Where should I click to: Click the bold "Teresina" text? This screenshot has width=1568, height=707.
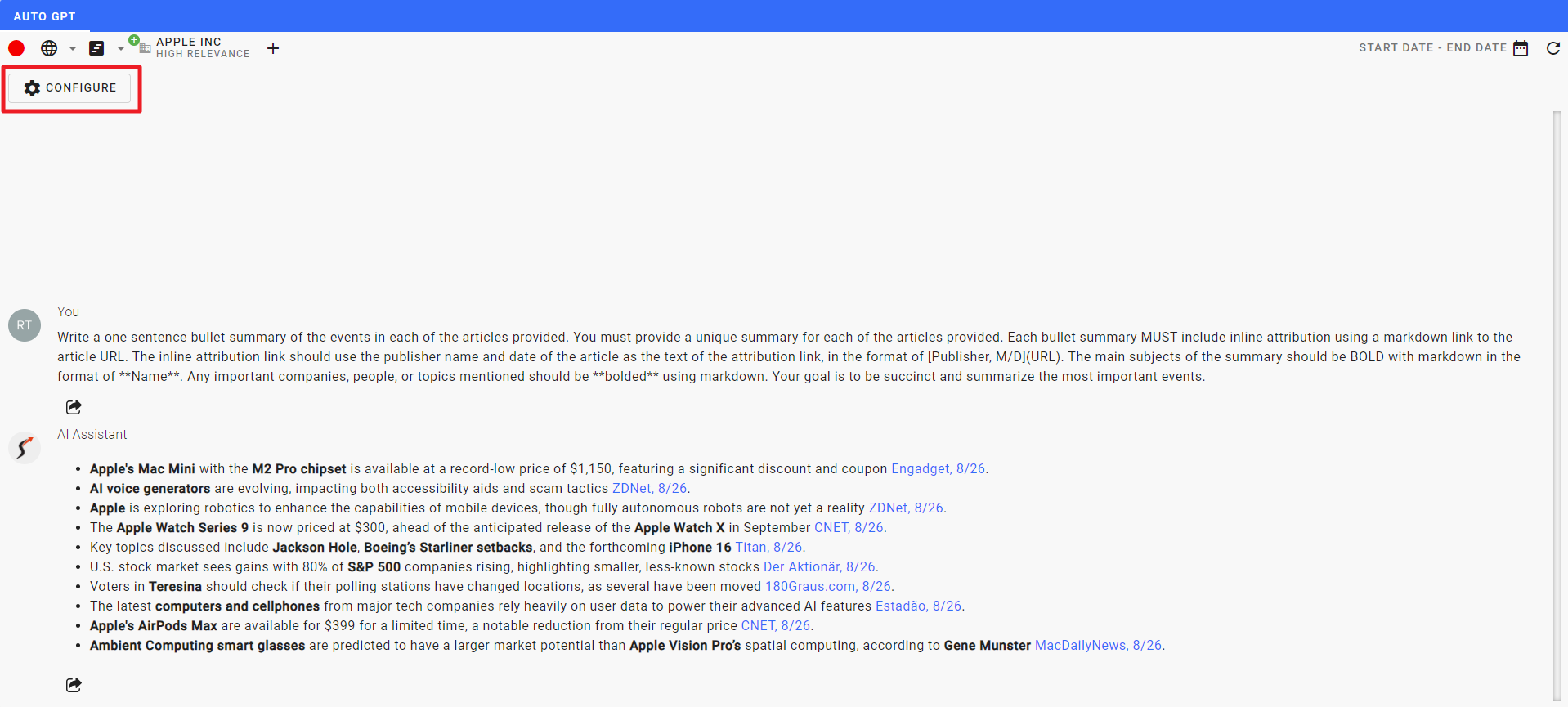[175, 586]
